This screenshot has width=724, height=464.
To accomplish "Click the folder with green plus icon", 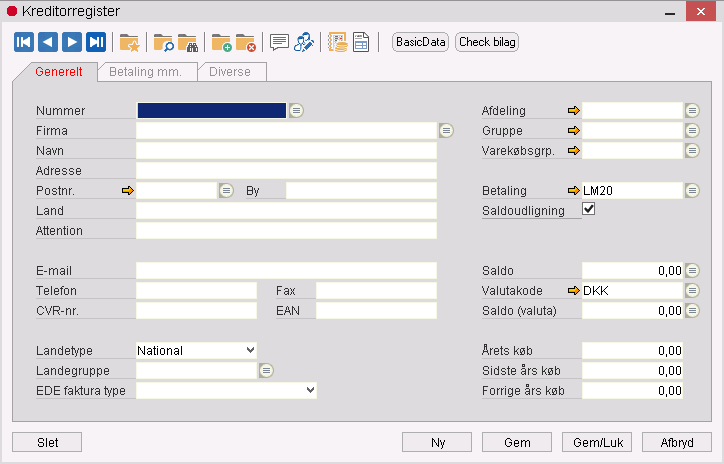I will tap(221, 42).
